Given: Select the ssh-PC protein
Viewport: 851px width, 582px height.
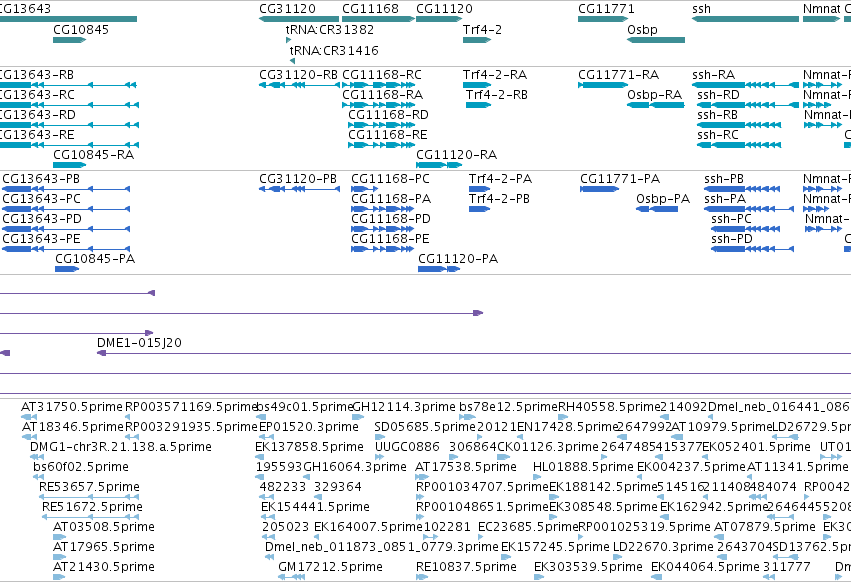Looking at the screenshot, I should (x=746, y=229).
